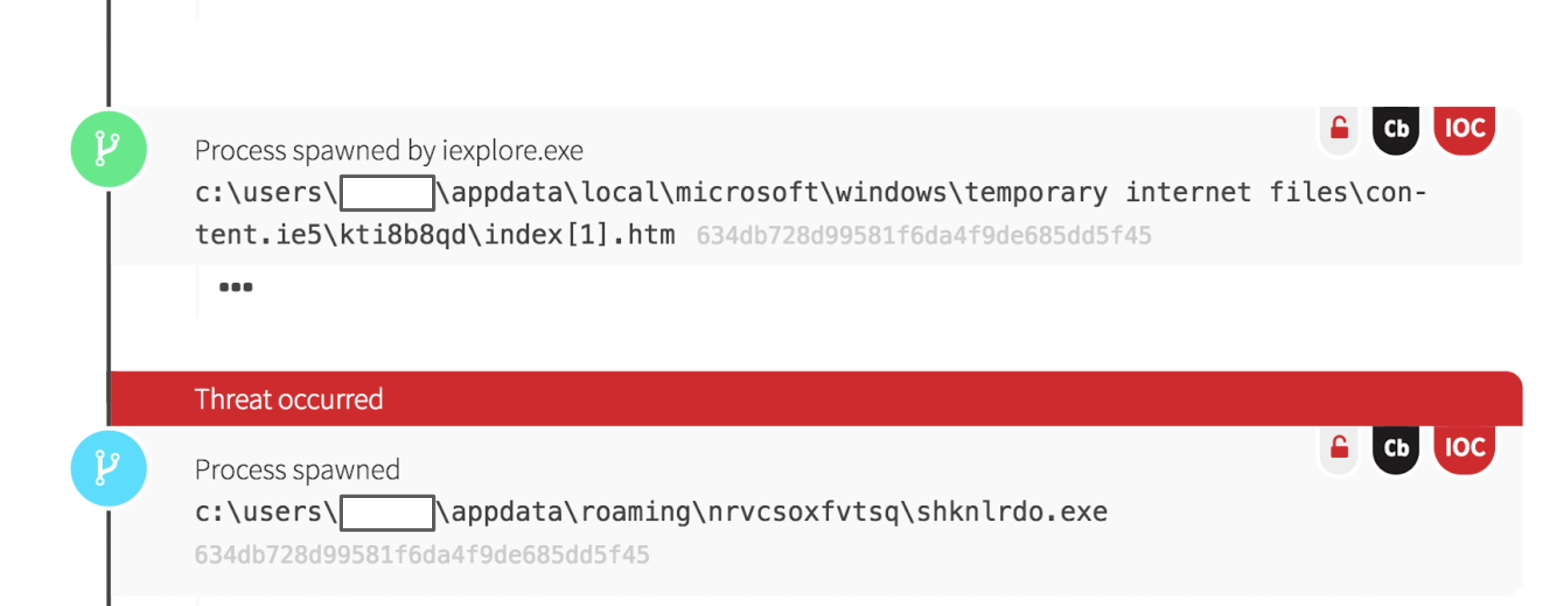Click the red unlock icon on the shknlrdo.exe event
The height and width of the screenshot is (606, 1544).
pos(1338,447)
